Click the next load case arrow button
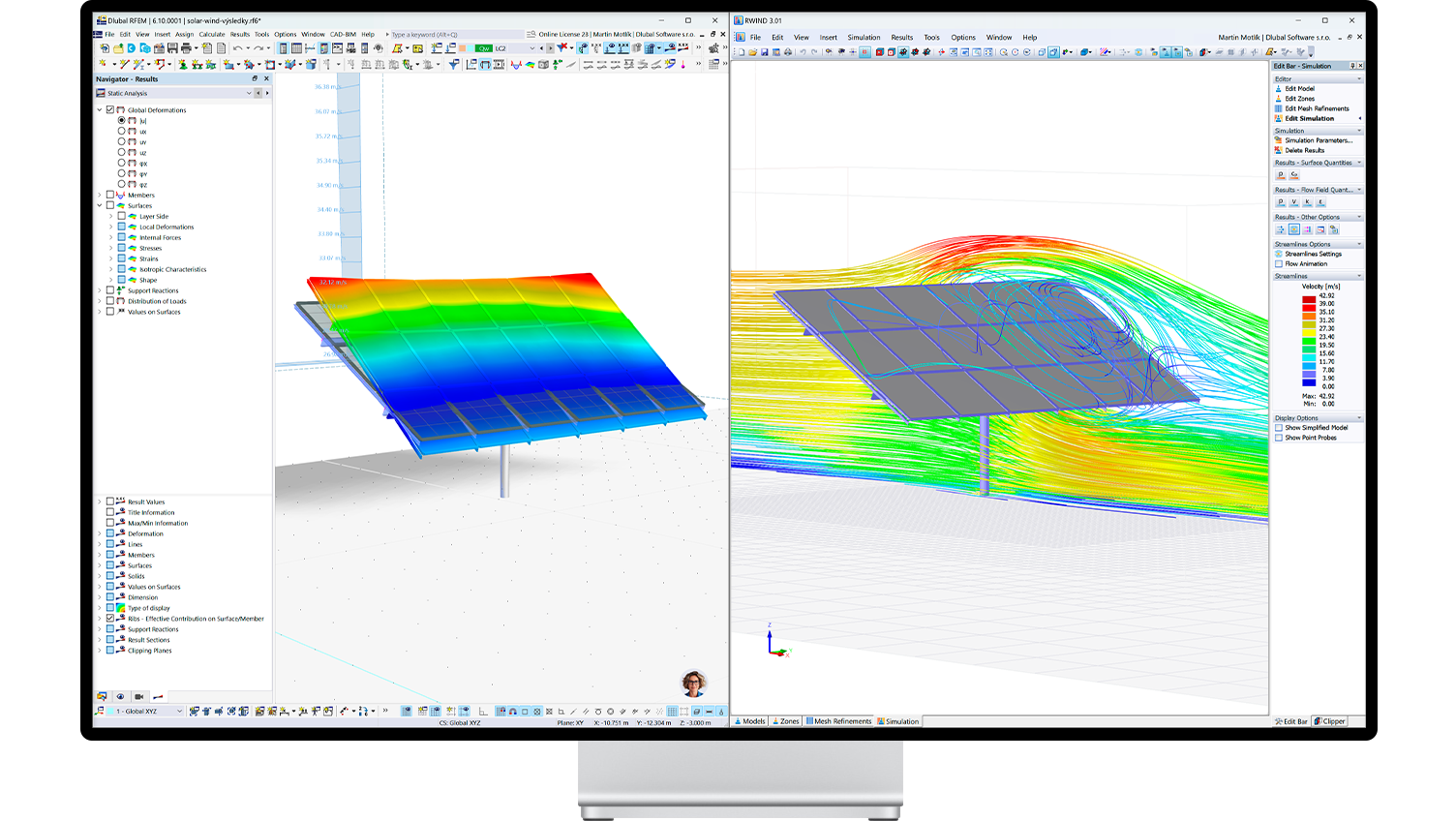The height and width of the screenshot is (821, 1456). 549,48
